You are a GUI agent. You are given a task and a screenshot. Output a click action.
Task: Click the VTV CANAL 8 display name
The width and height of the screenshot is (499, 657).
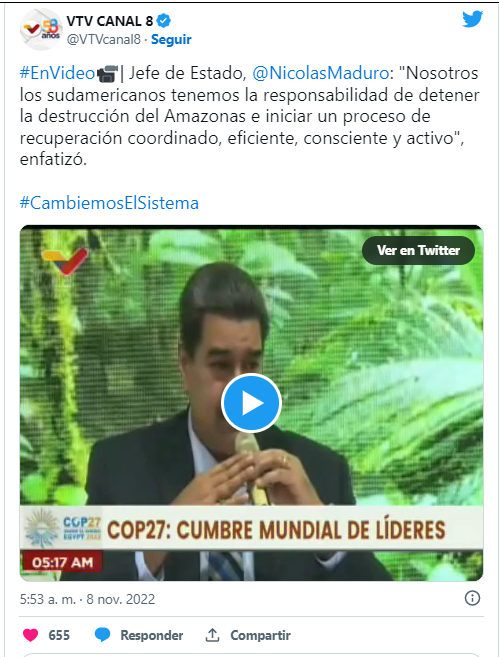(110, 21)
